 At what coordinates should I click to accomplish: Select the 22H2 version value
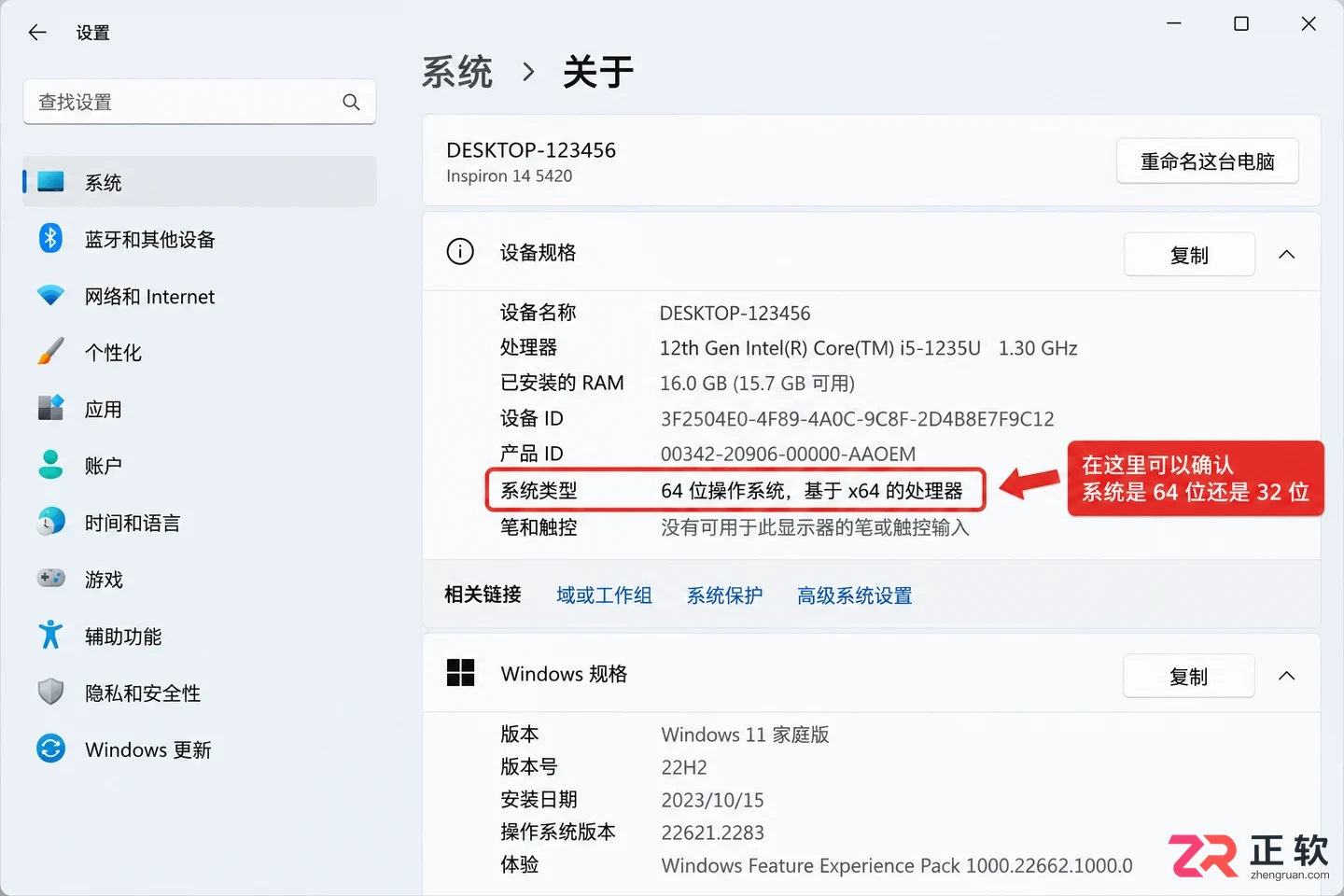pyautogui.click(x=684, y=767)
